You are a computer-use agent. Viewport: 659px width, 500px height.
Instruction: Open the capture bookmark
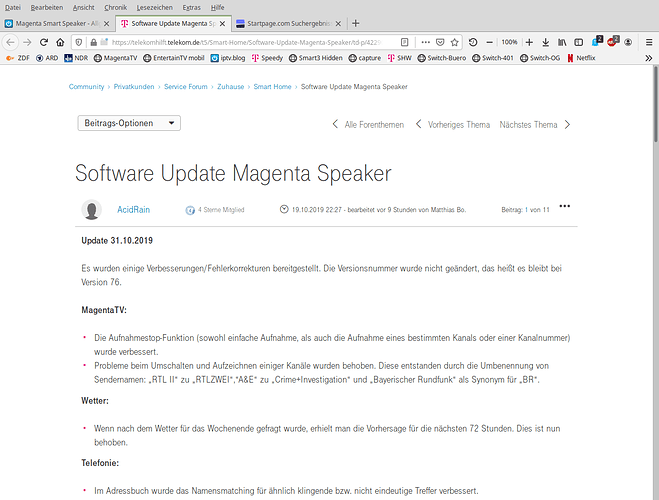pos(365,58)
